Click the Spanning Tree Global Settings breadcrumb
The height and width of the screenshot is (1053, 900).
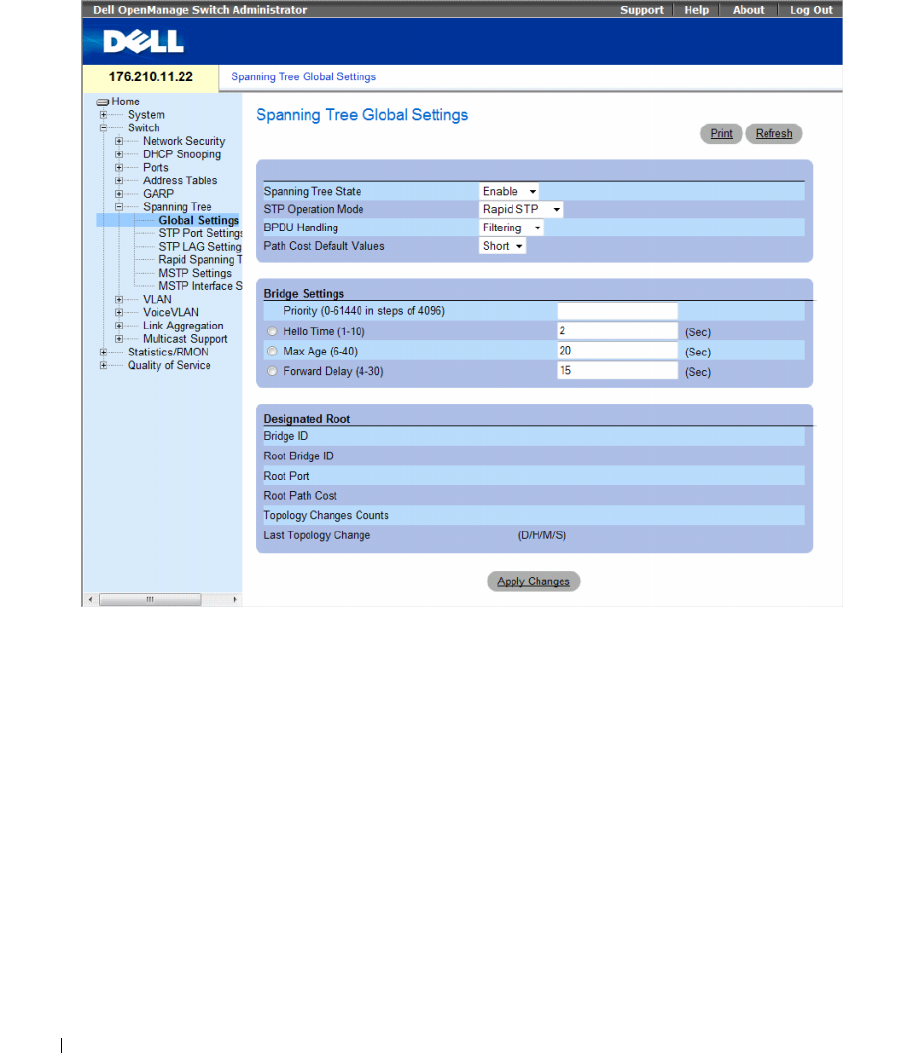pyautogui.click(x=304, y=77)
